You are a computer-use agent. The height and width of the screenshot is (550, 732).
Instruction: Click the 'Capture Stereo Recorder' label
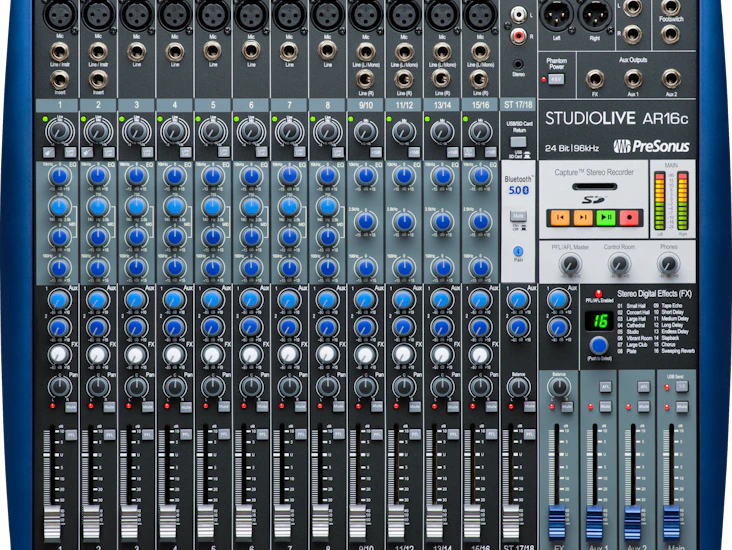594,172
